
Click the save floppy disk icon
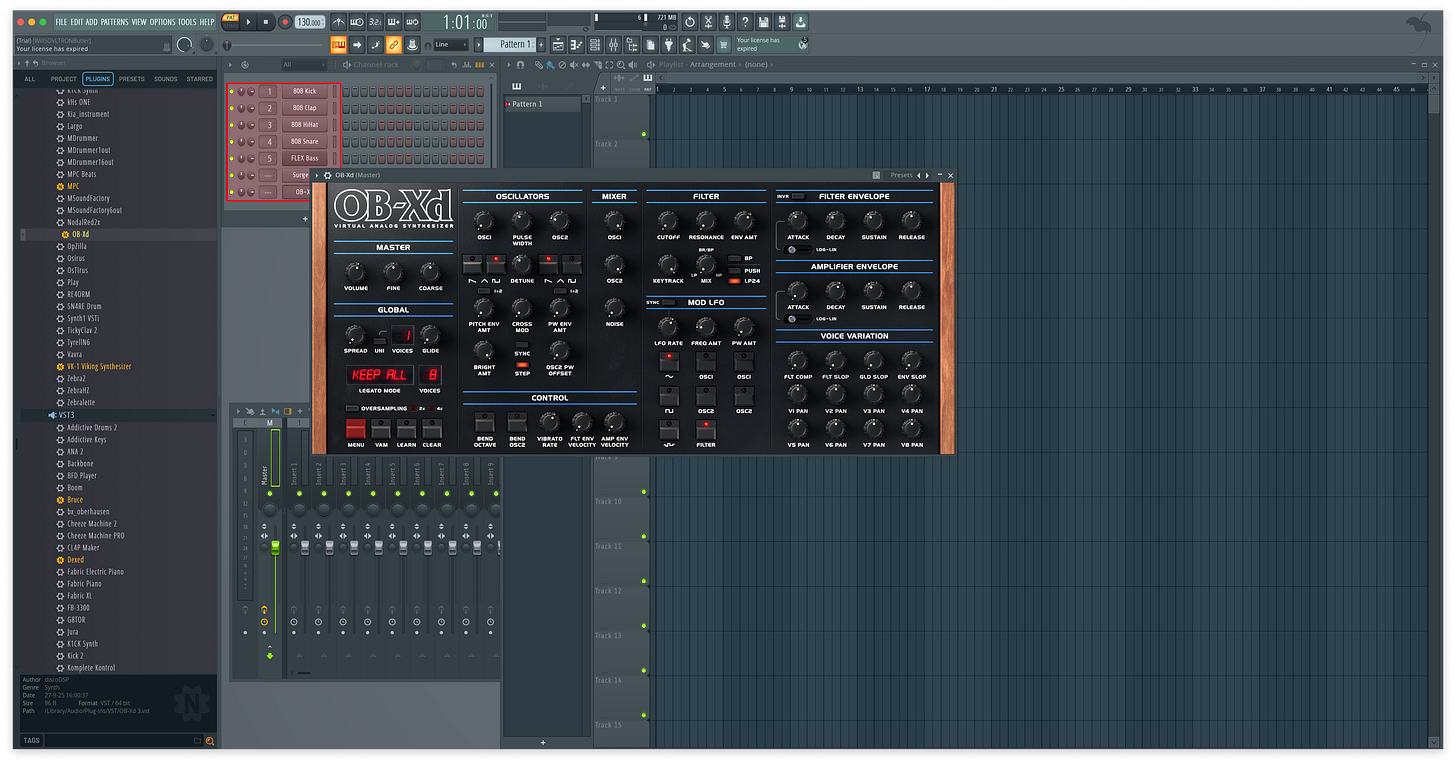(x=764, y=21)
